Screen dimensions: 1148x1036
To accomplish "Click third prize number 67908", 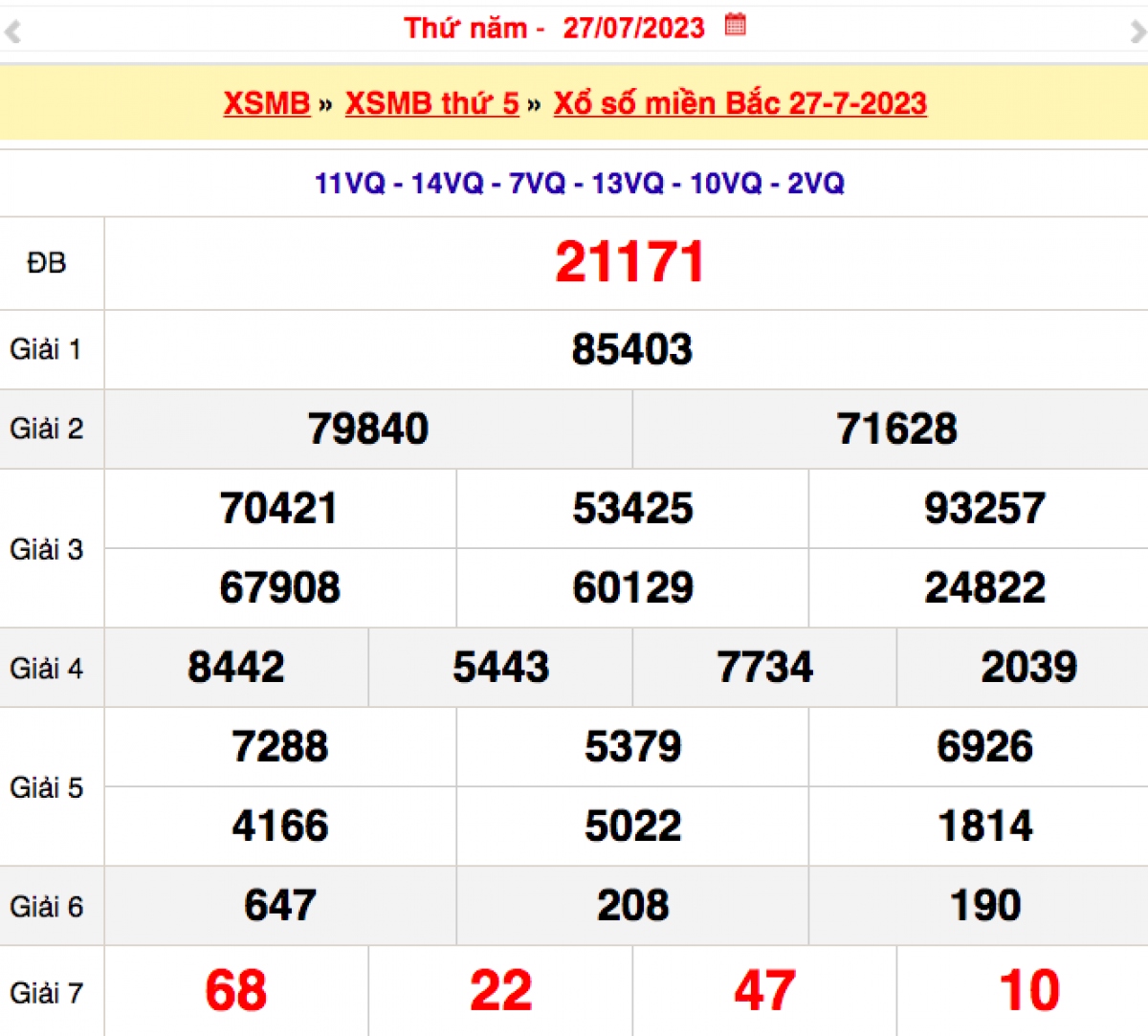I will [279, 587].
